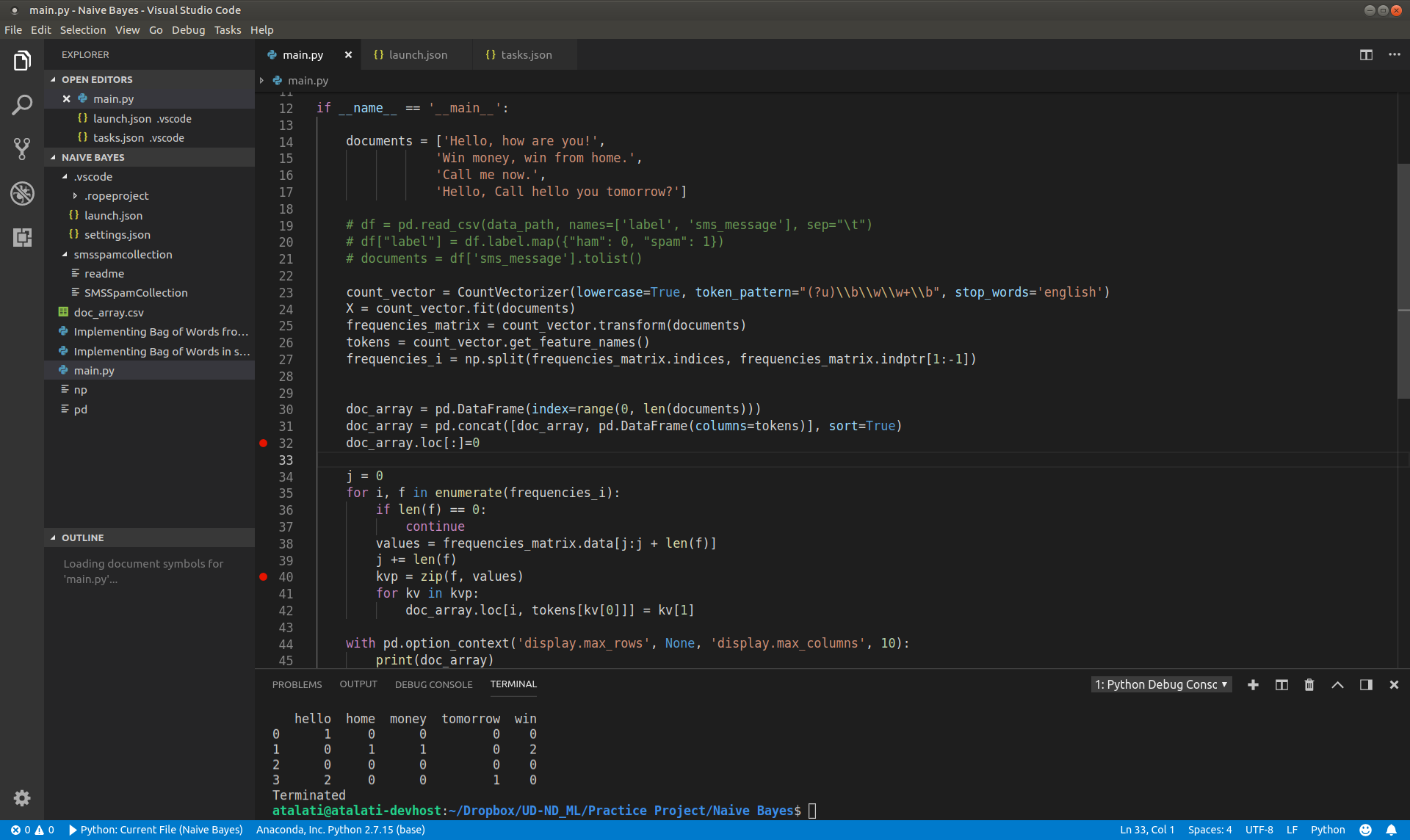The height and width of the screenshot is (840, 1410).
Task: Switch to the Debug Console tab
Action: pyautogui.click(x=433, y=684)
